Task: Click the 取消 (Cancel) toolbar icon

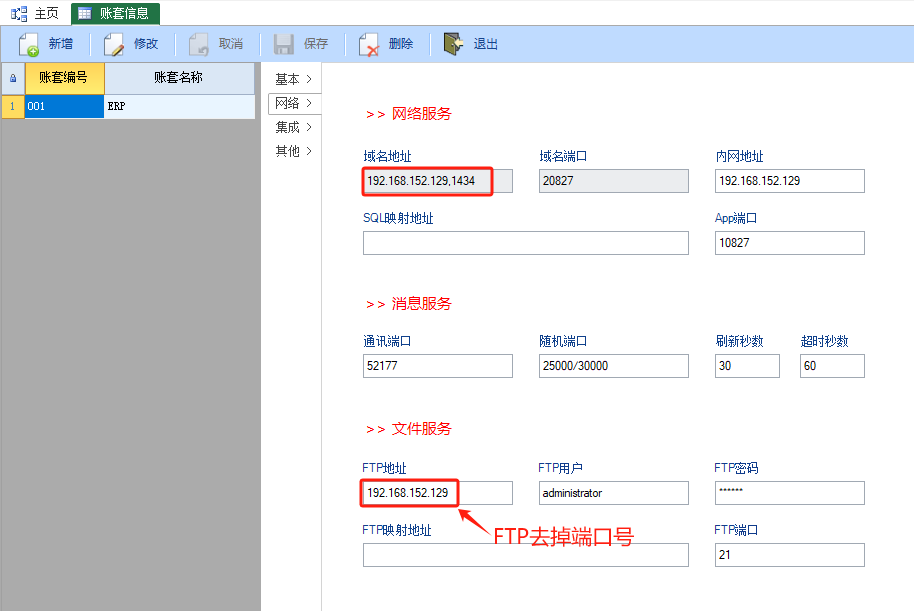Action: [x=199, y=44]
